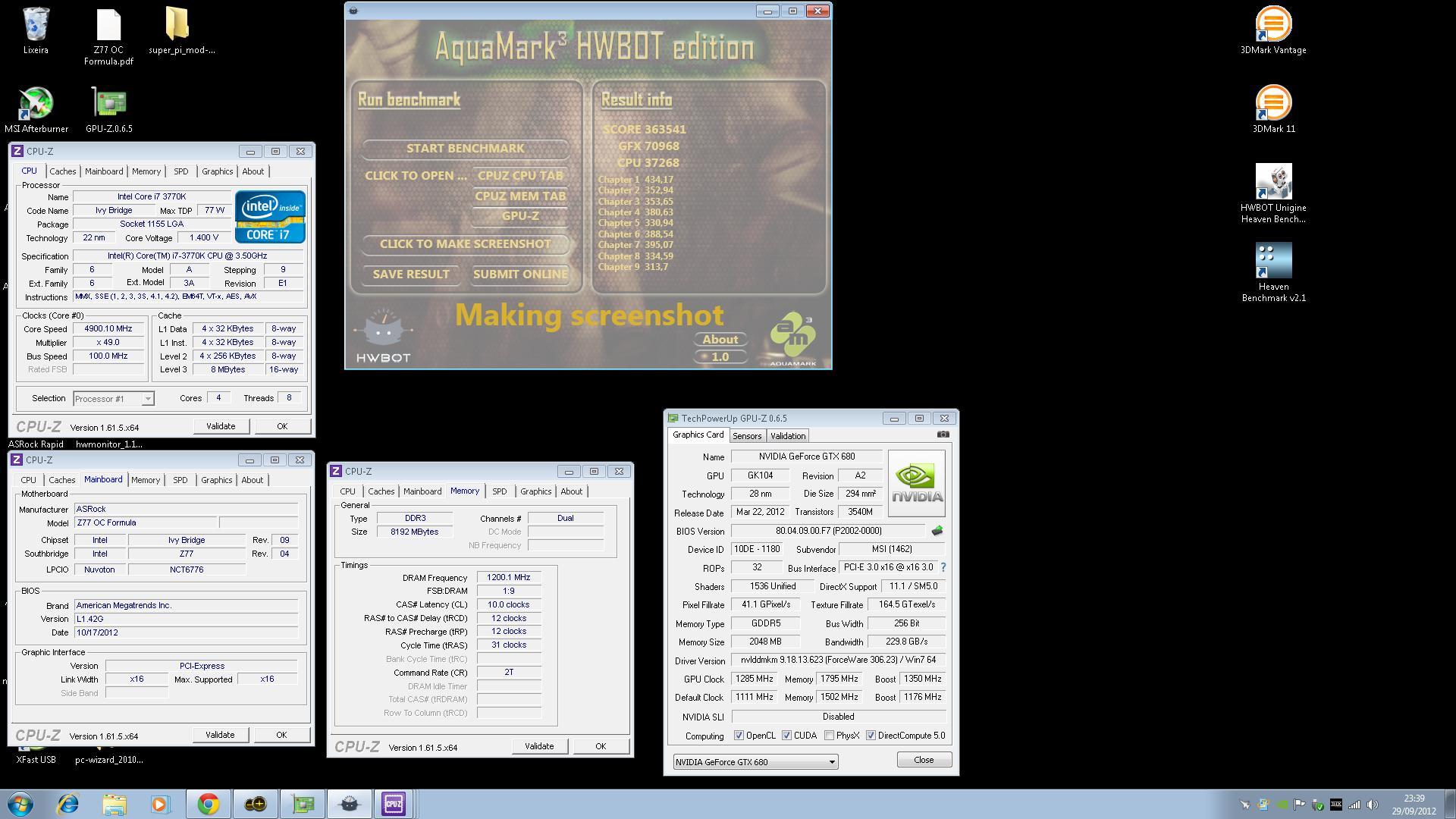Click the CAS# Latency 10.0 clocks field

tap(509, 605)
